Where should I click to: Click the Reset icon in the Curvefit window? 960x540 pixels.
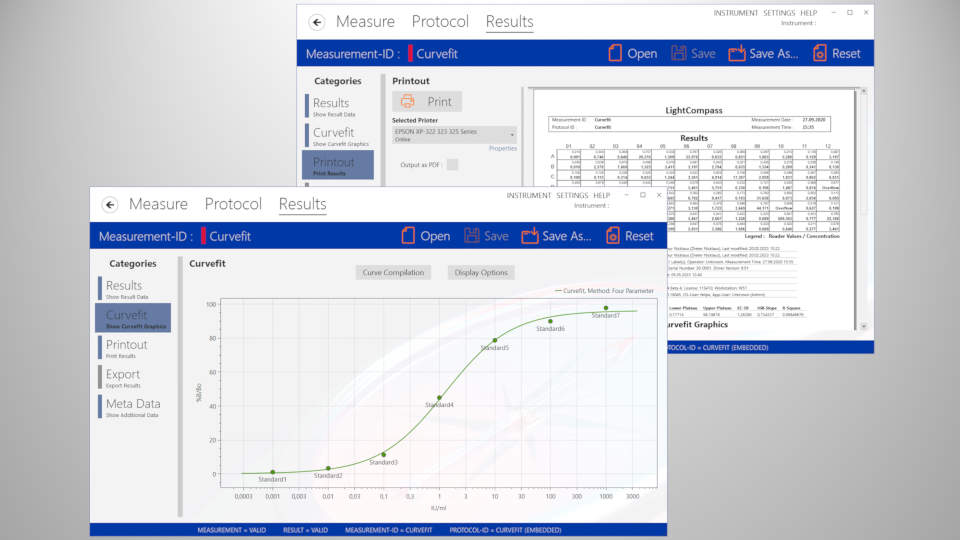click(613, 236)
